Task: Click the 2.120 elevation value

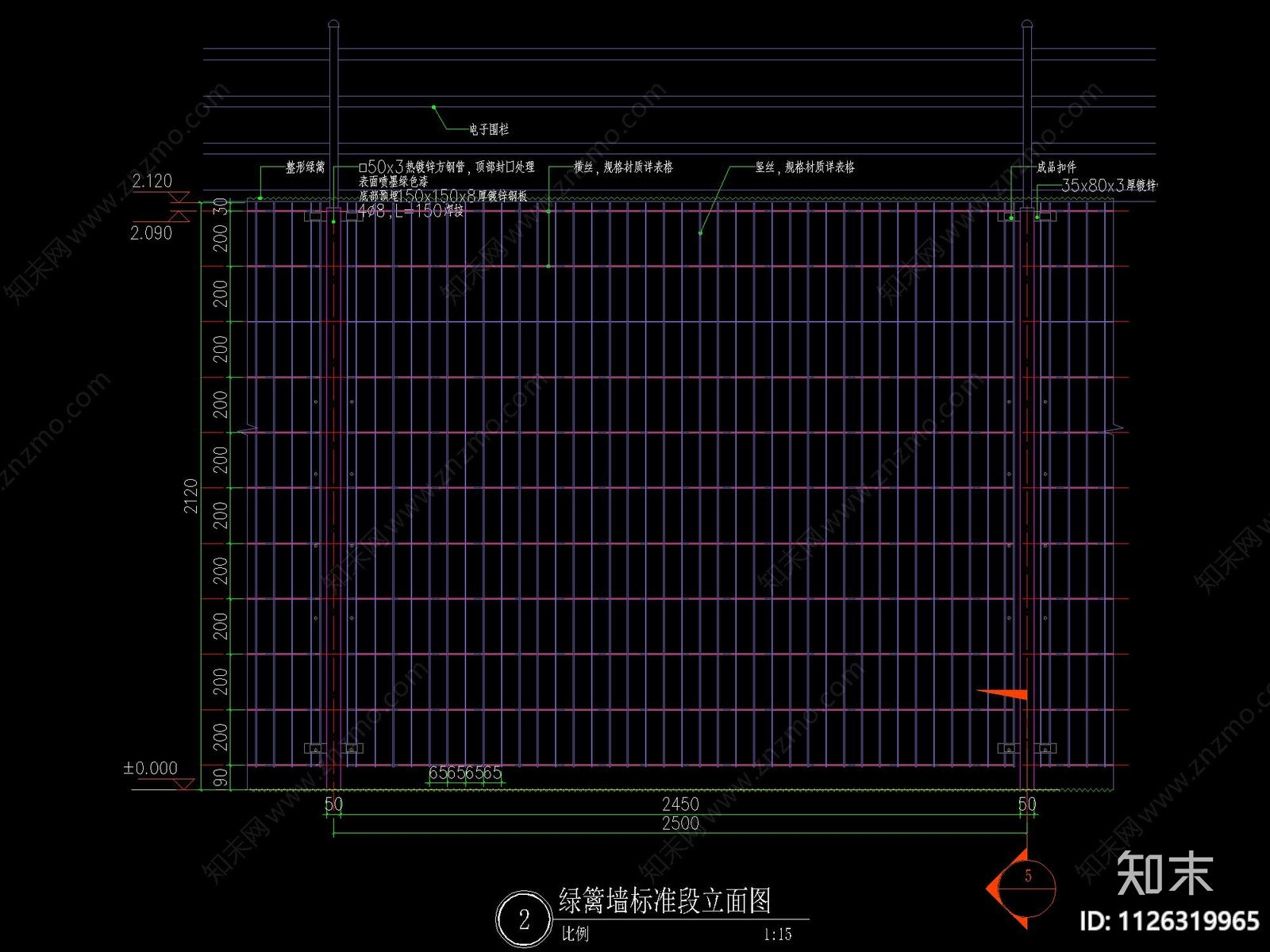Action: tap(152, 181)
